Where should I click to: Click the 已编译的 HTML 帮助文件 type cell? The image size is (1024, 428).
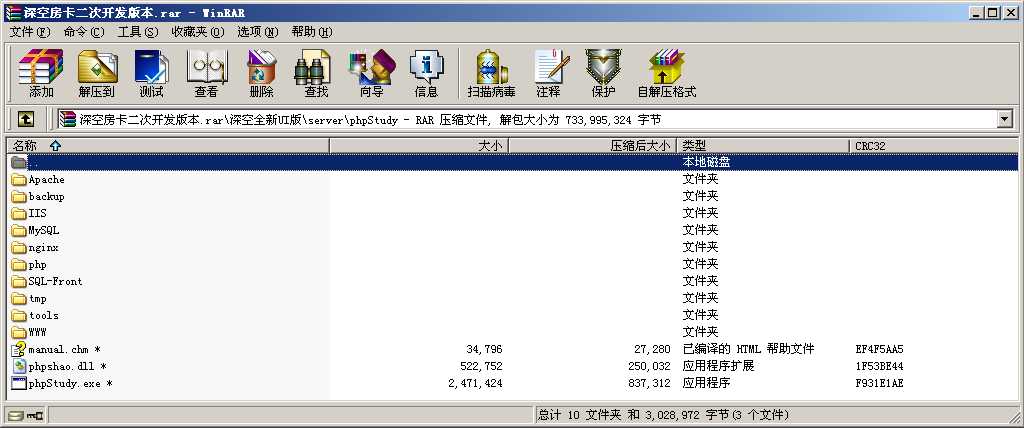[x=748, y=350]
